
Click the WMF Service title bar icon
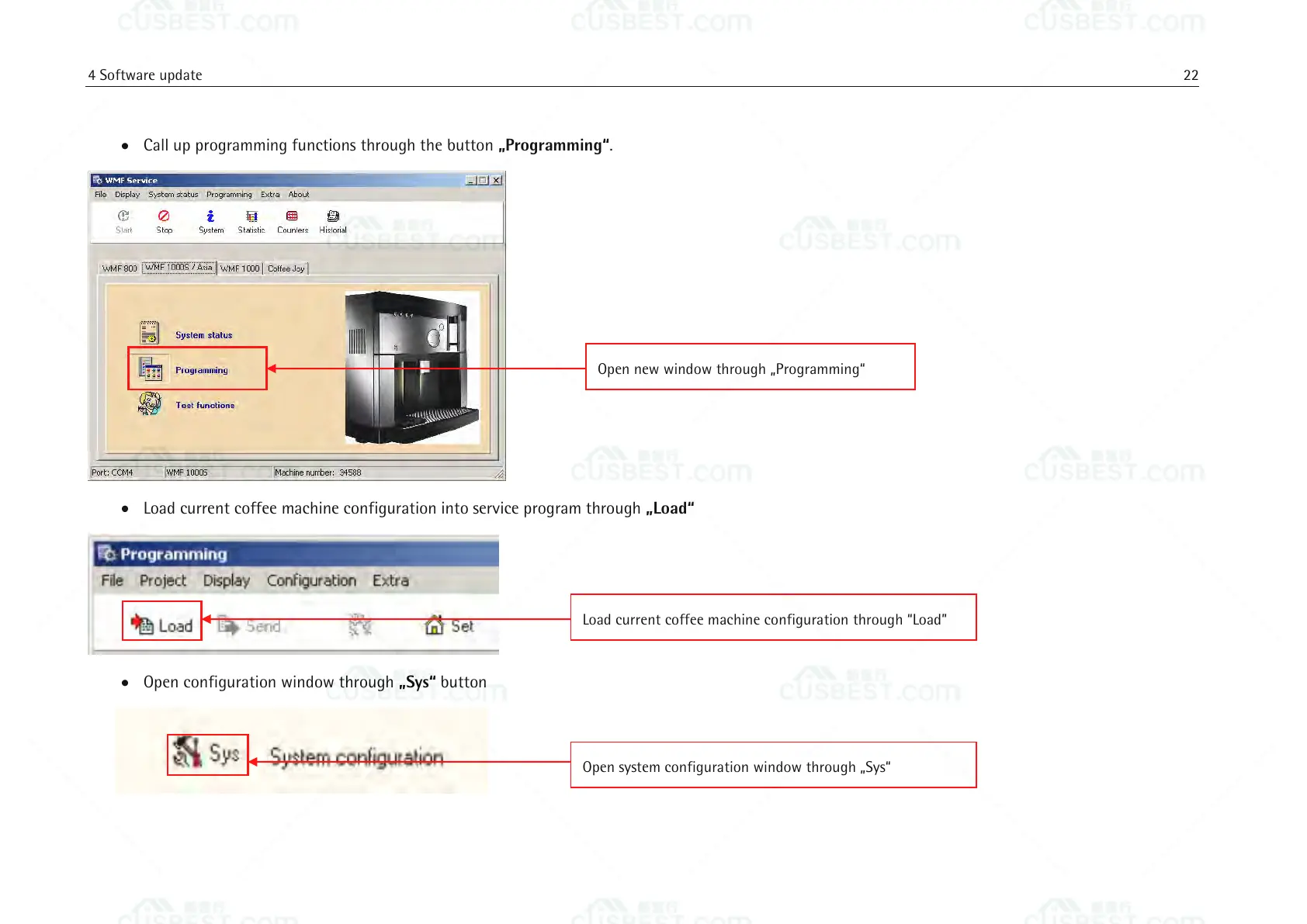tap(98, 180)
